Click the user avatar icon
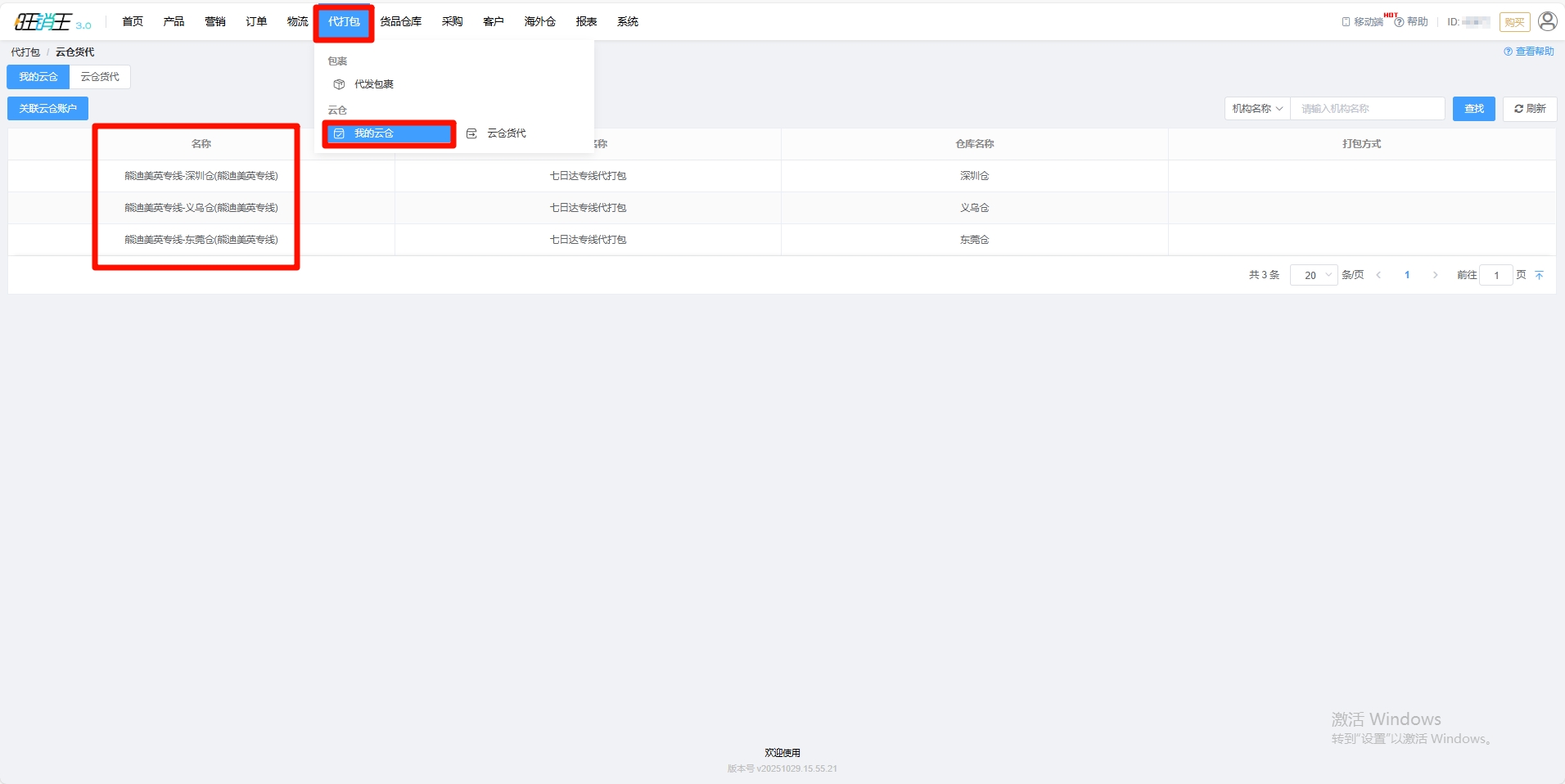The width and height of the screenshot is (1565, 784). (1547, 21)
